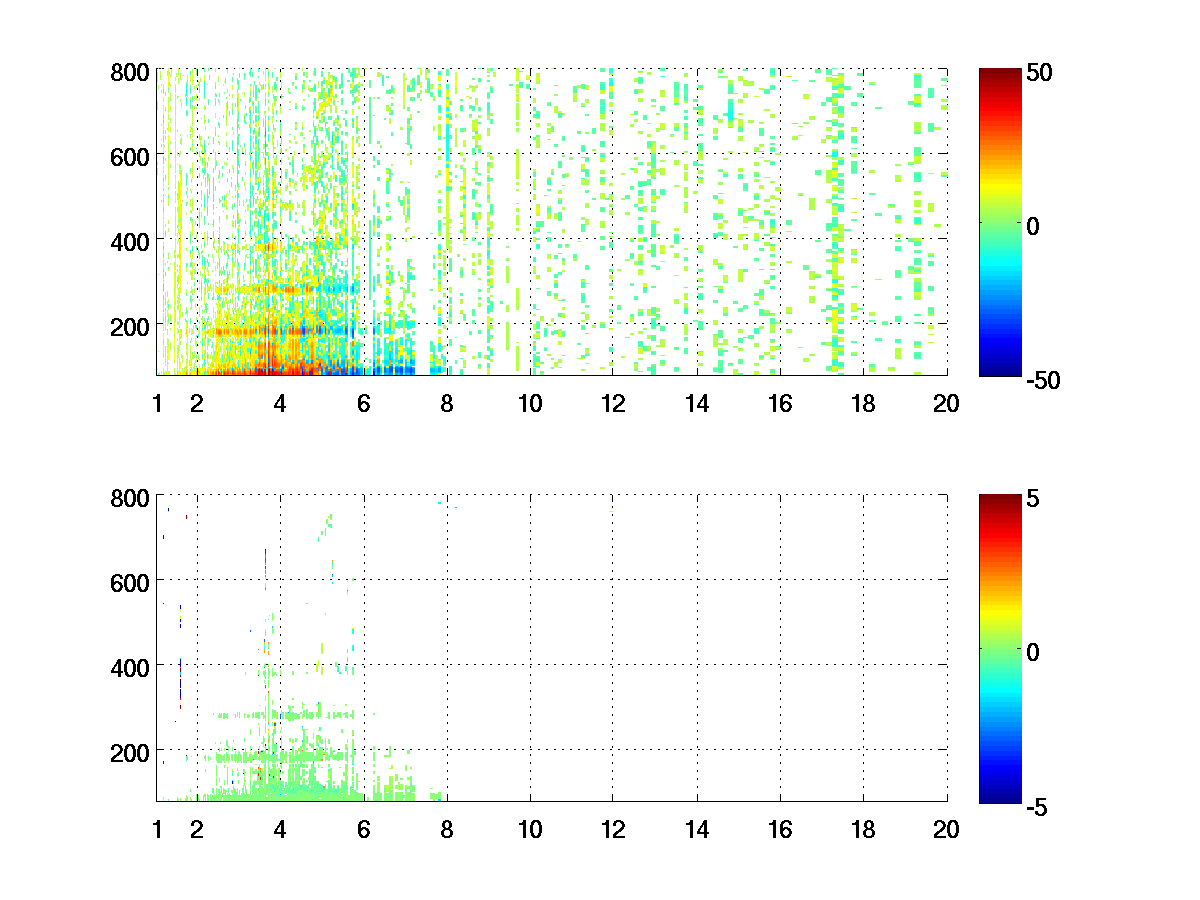Click y-axis tick 200 on top plot
The image size is (1200, 900).
132,326
